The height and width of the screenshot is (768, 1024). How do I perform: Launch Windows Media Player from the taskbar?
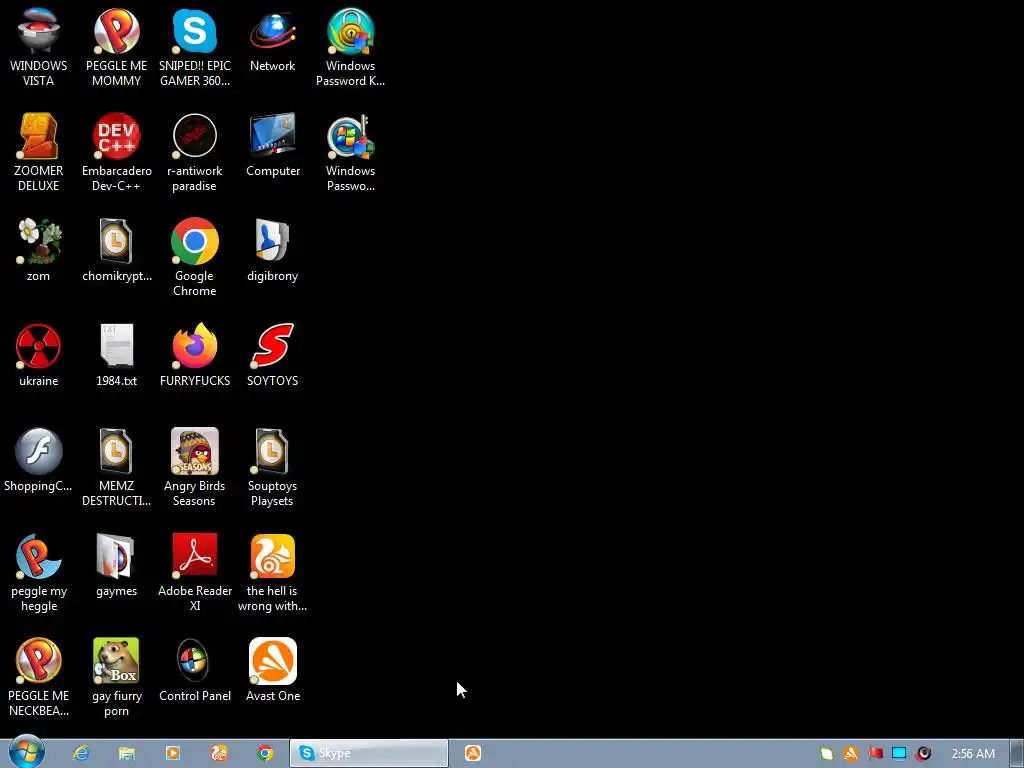172,753
